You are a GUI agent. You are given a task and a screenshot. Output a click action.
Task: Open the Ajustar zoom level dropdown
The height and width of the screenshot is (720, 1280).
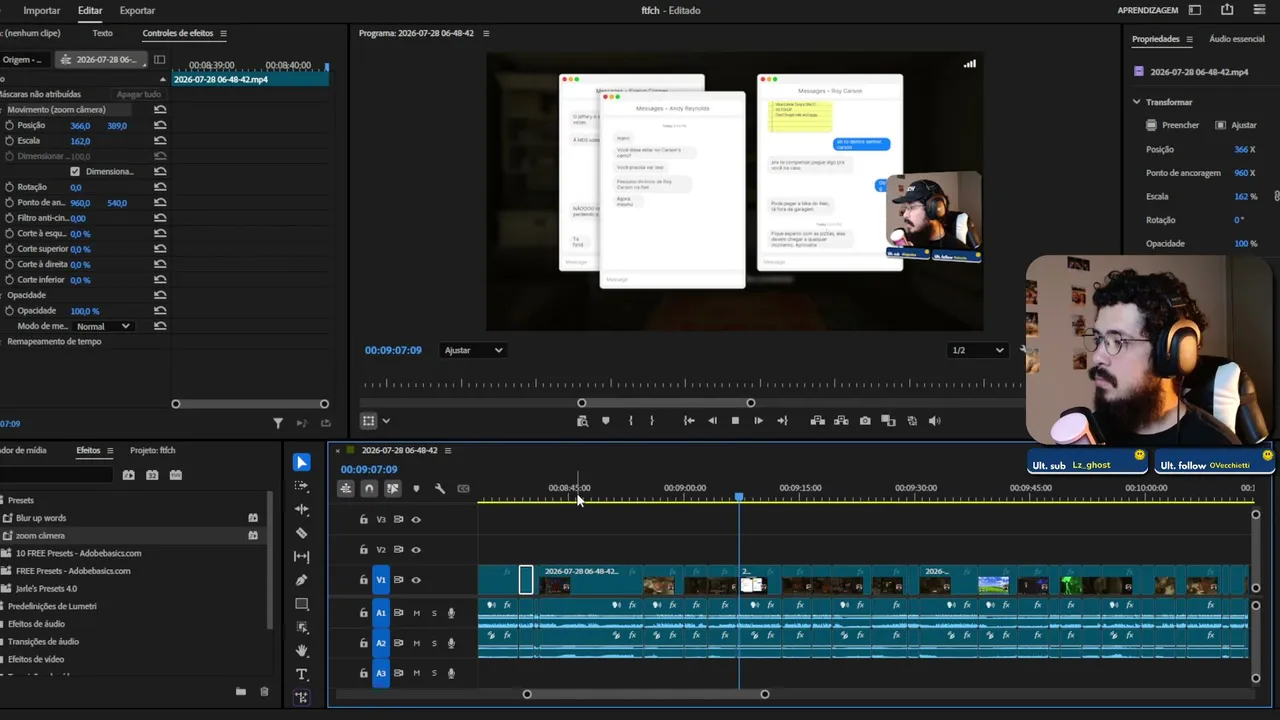click(473, 350)
